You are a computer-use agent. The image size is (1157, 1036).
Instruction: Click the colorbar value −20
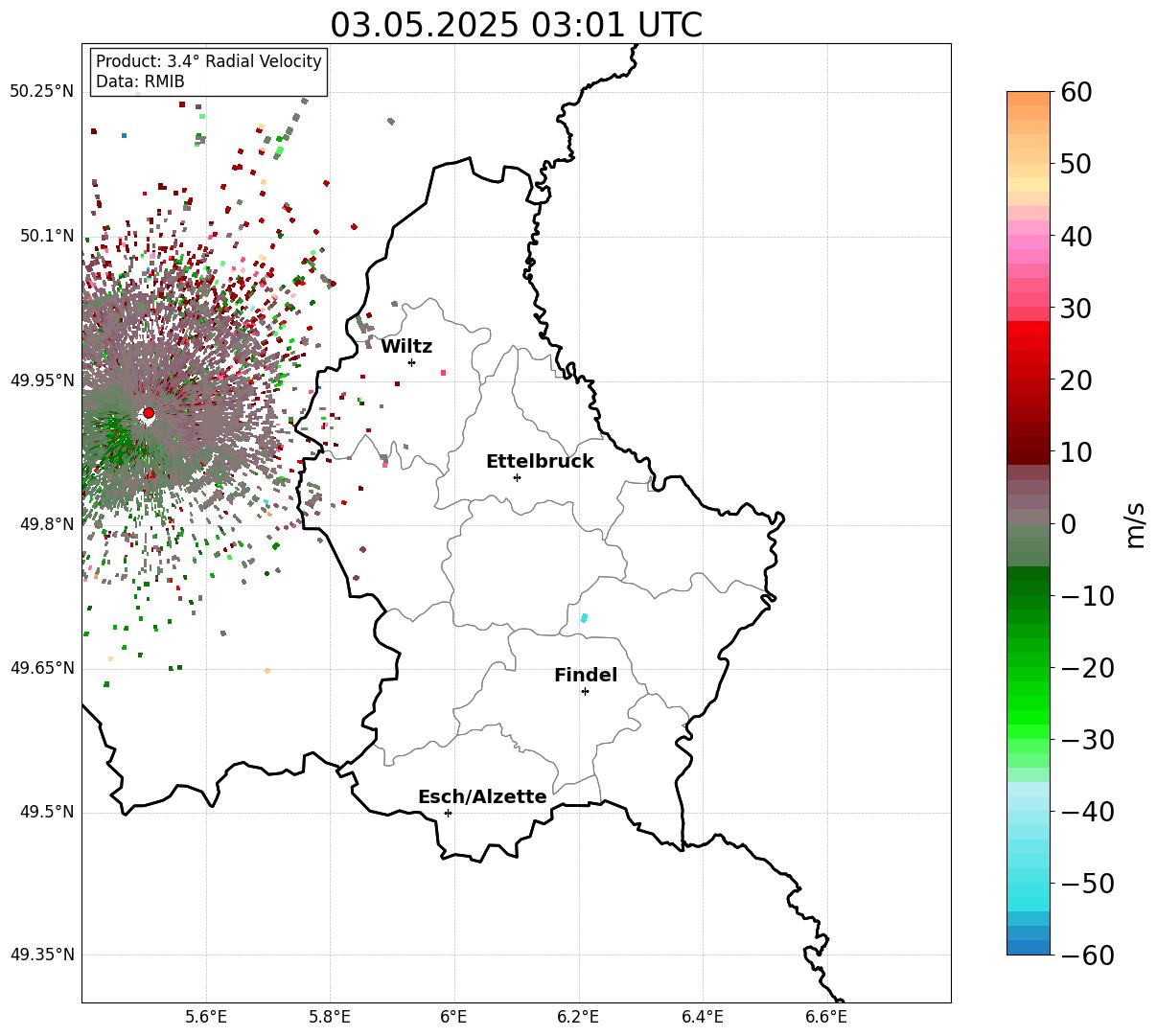[x=1087, y=668]
